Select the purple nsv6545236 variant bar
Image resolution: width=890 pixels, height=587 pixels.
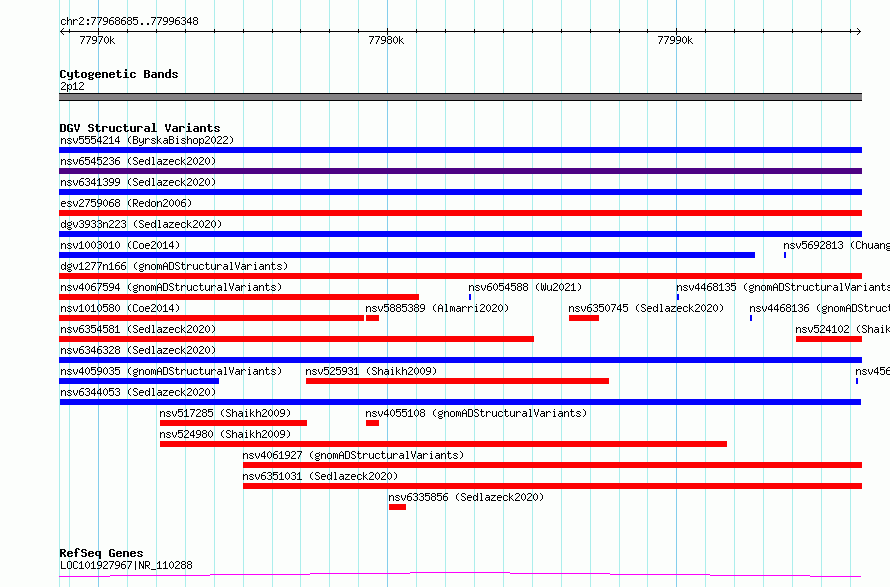click(460, 171)
